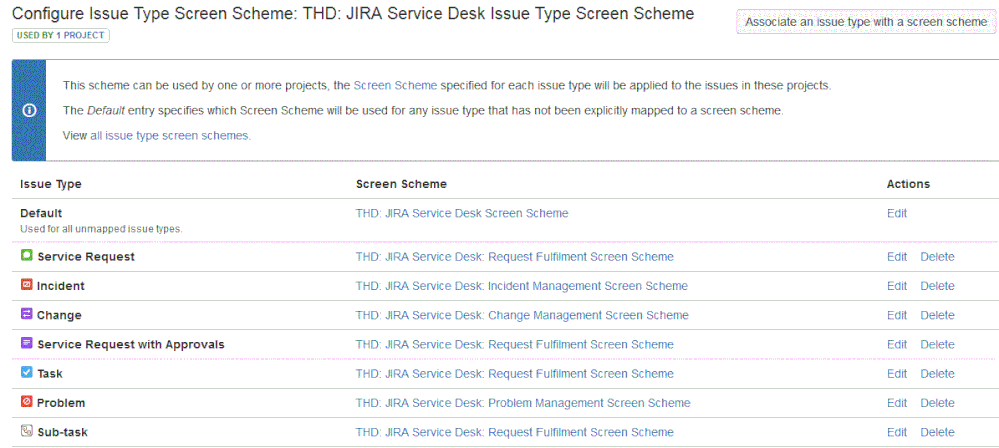Viewport: 999px width, 448px height.
Task: Select the Default issue type label
Action: click(x=41, y=213)
